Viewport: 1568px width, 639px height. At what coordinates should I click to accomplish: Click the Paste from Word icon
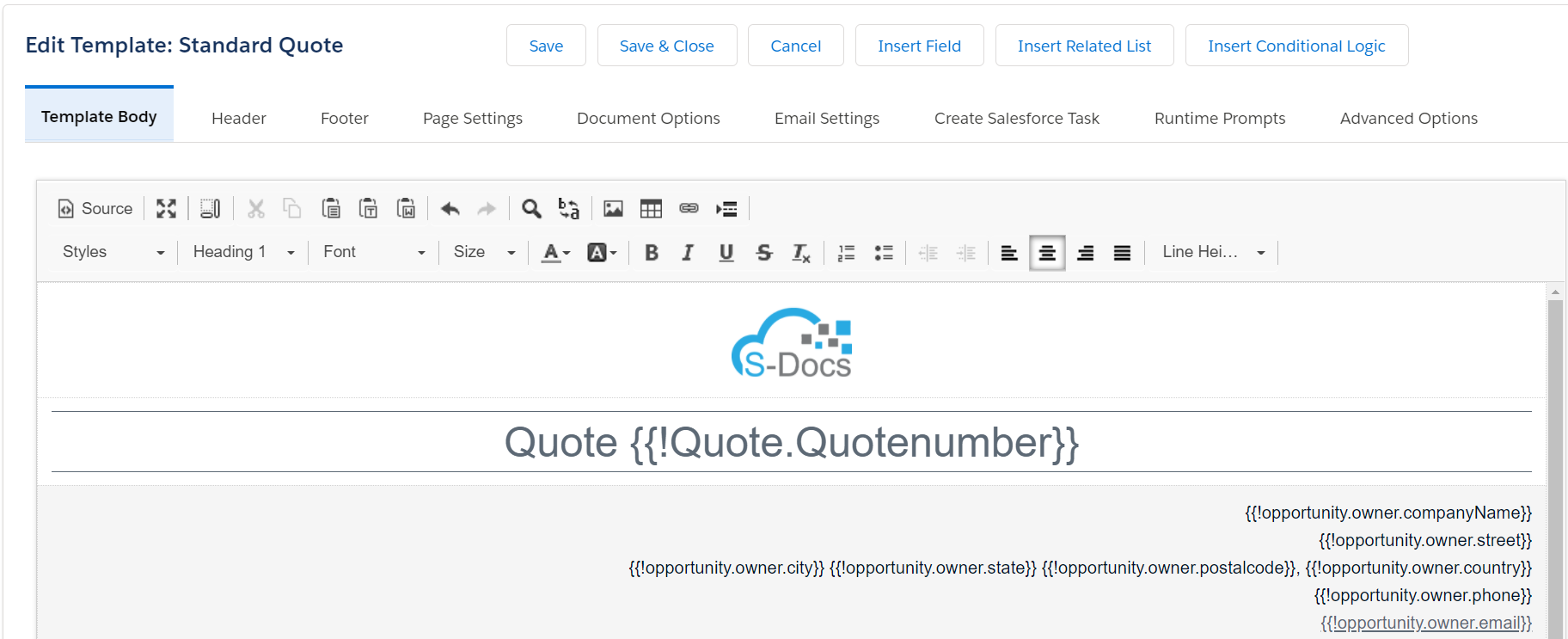(x=406, y=209)
